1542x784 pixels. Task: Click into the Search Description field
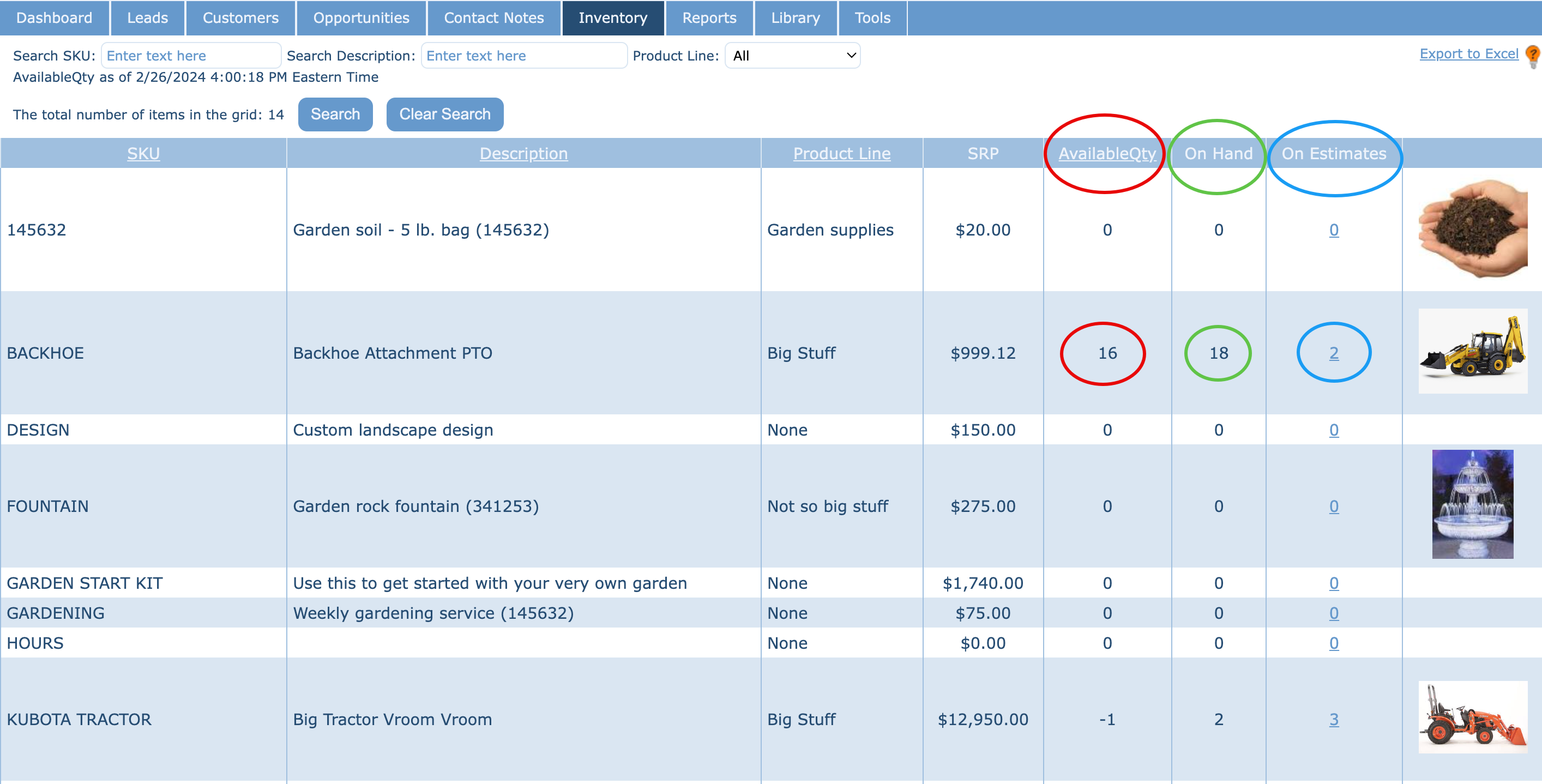523,56
